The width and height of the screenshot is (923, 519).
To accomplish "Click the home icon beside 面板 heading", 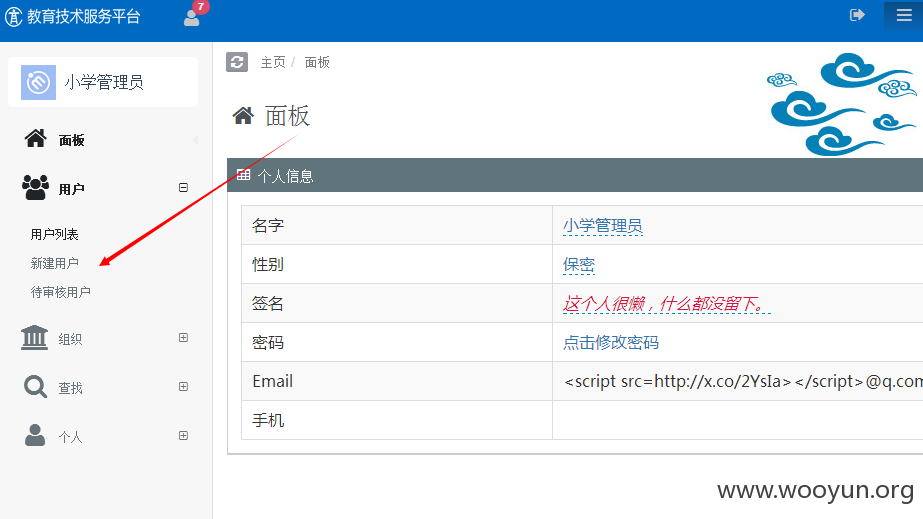I will click(x=243, y=116).
